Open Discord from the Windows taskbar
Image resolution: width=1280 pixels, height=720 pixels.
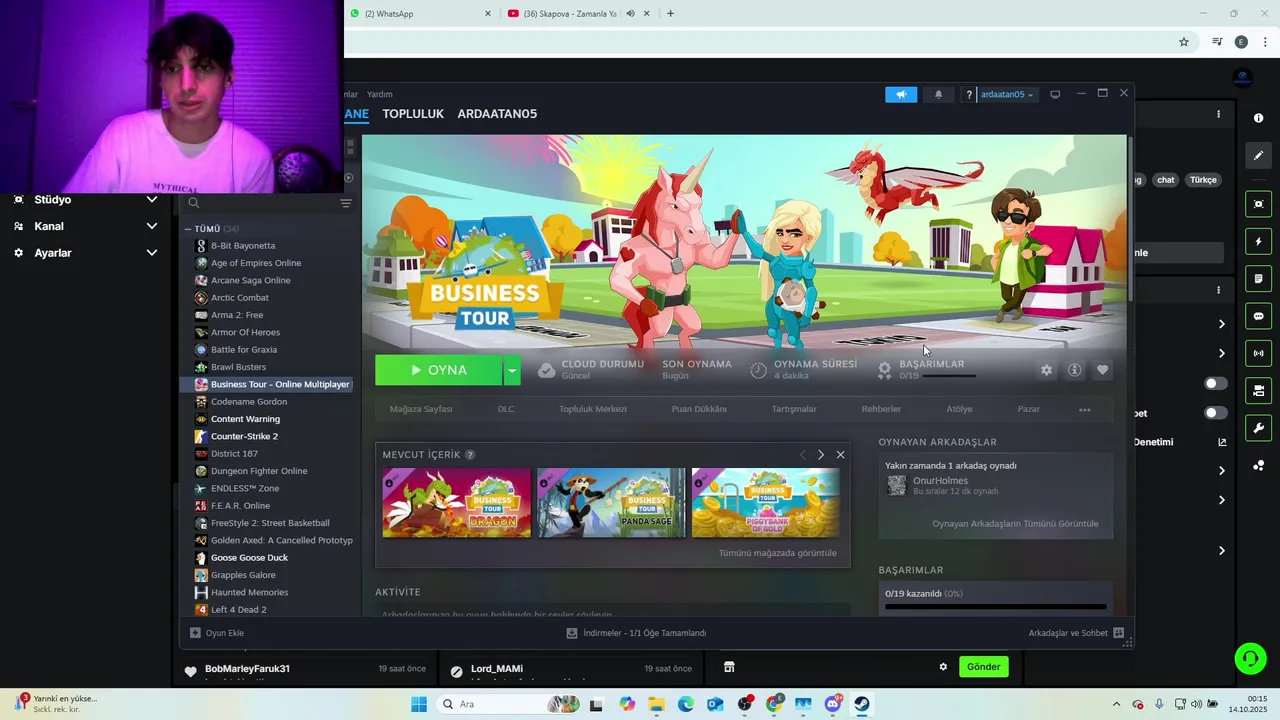[x=833, y=704]
